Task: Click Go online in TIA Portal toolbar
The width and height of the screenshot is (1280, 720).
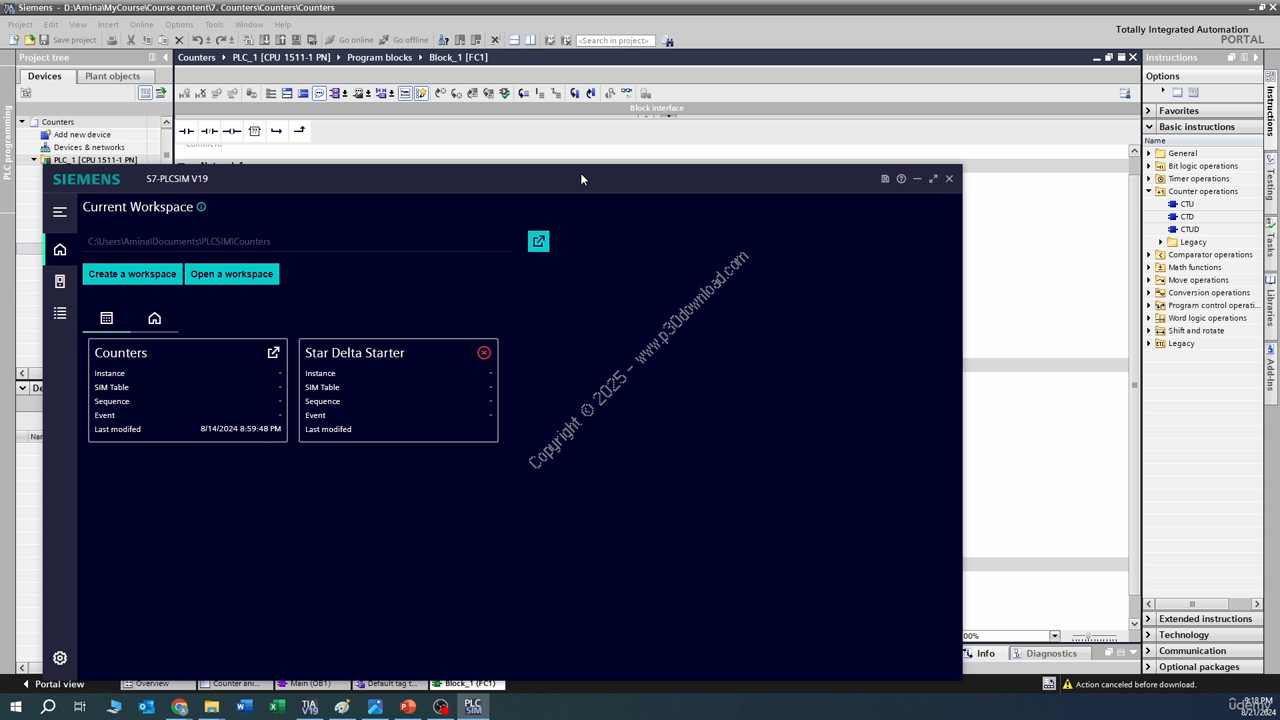Action: (348, 40)
